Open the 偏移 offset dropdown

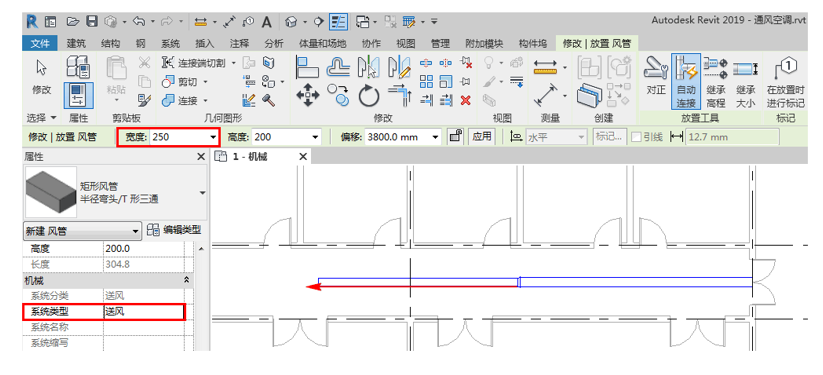[x=435, y=138]
